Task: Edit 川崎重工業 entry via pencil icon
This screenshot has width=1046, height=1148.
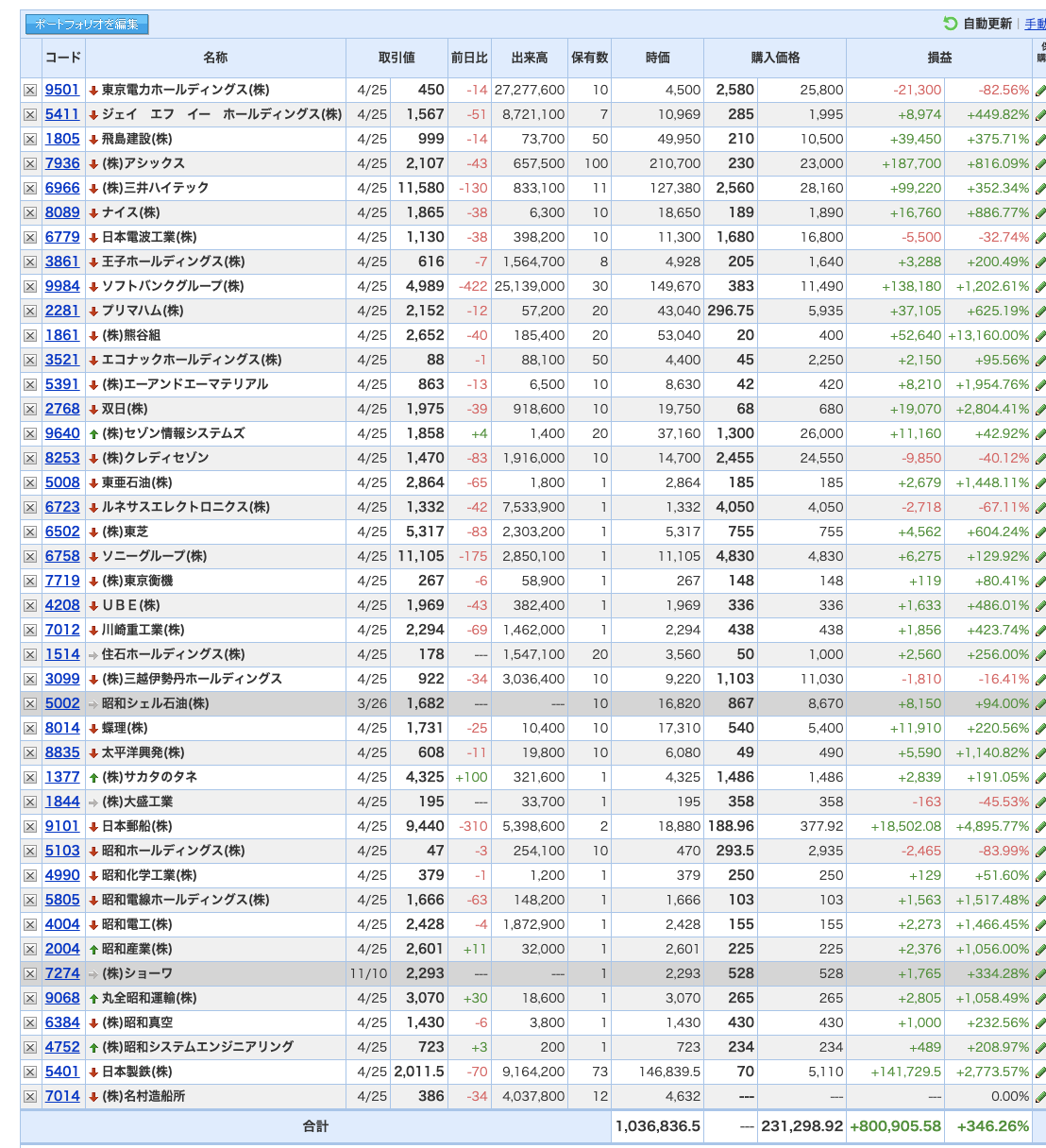Action: point(1040,631)
